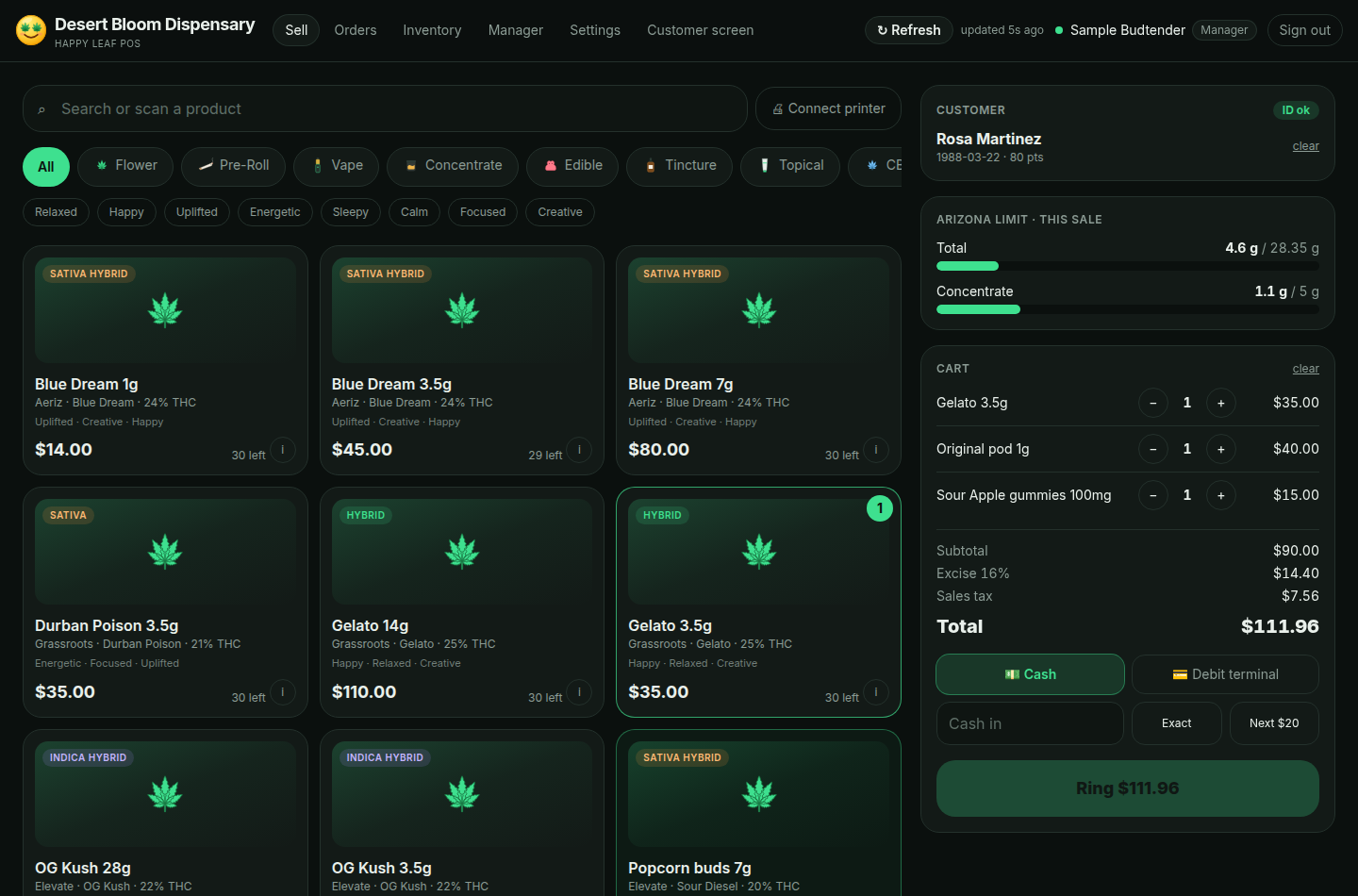Click the Manager role badge
Screen dimensions: 1358x896
(x=1224, y=30)
